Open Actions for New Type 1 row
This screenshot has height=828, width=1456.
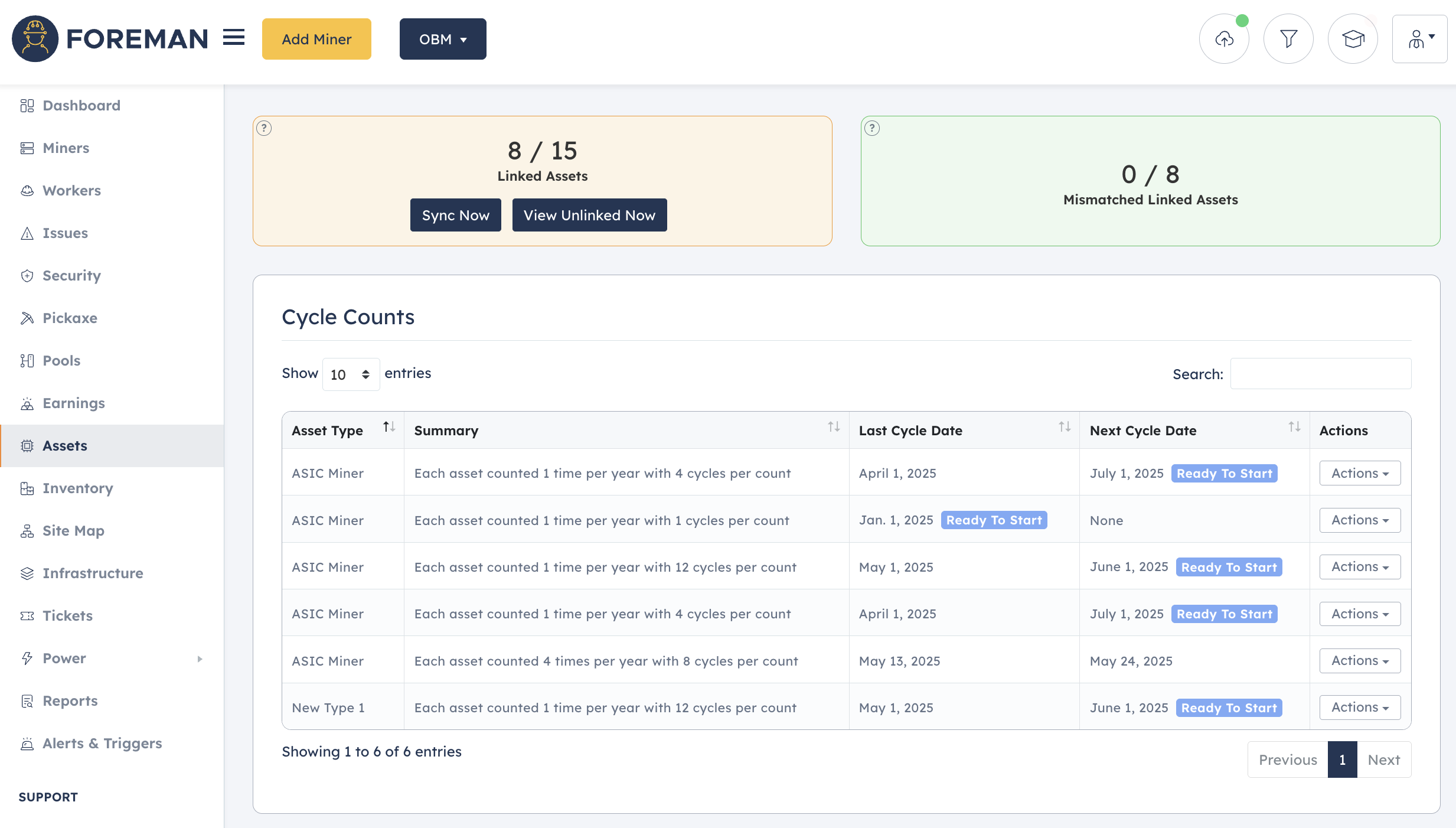(1360, 708)
